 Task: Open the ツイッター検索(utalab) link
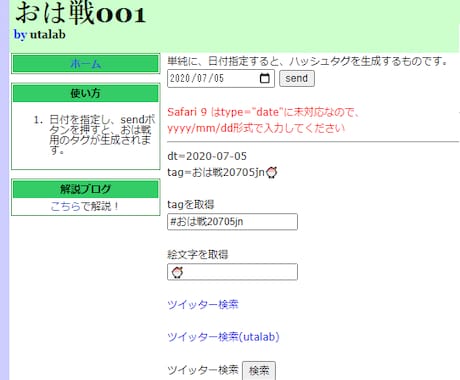pyautogui.click(x=223, y=337)
